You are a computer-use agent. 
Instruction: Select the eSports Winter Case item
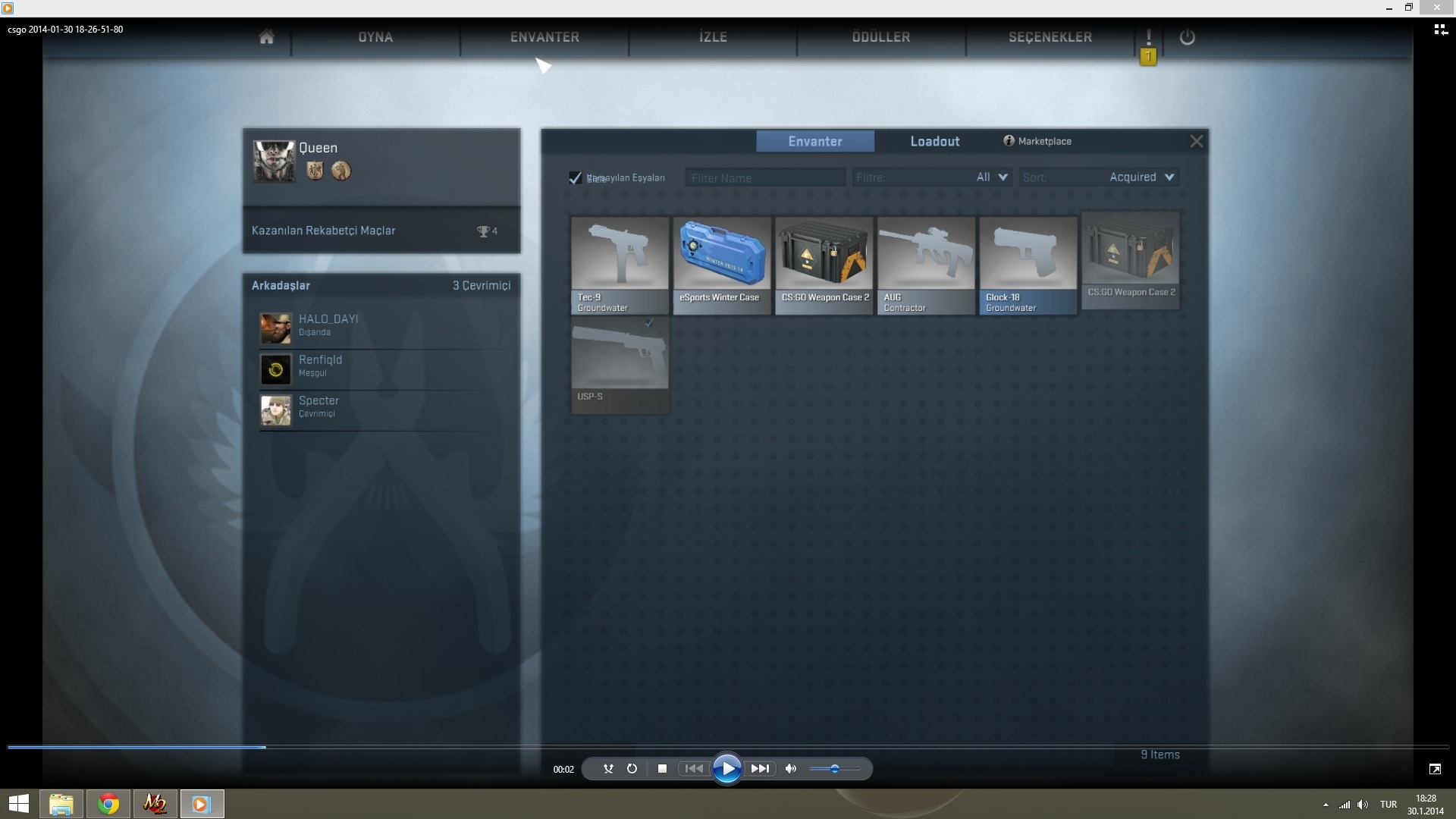[x=721, y=265]
